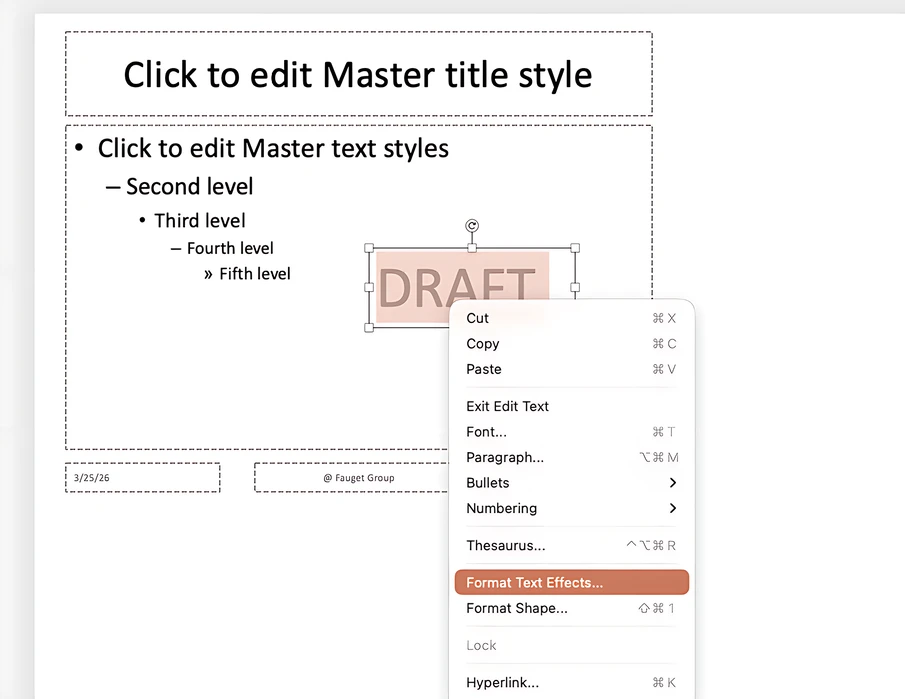The image size is (905, 699).
Task: Click Exit Edit Text
Action: [x=507, y=406]
